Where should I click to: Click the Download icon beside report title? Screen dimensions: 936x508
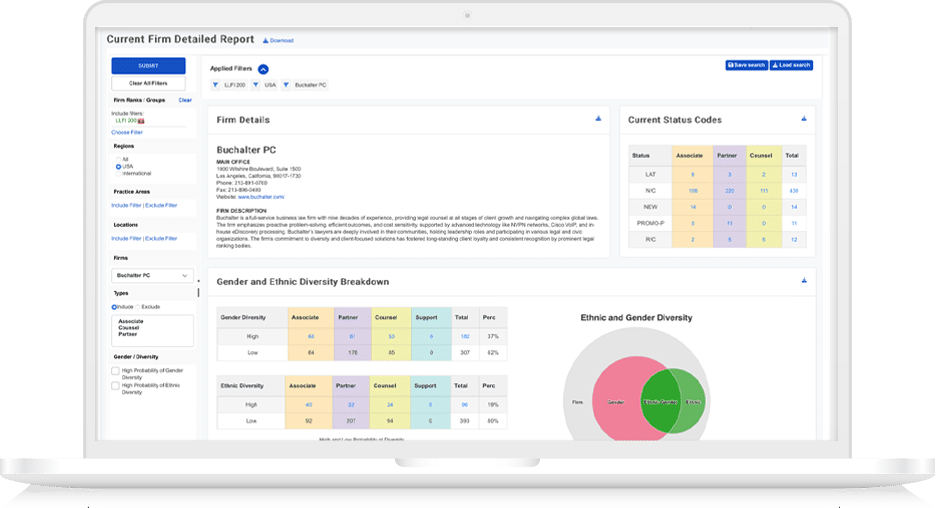click(266, 41)
